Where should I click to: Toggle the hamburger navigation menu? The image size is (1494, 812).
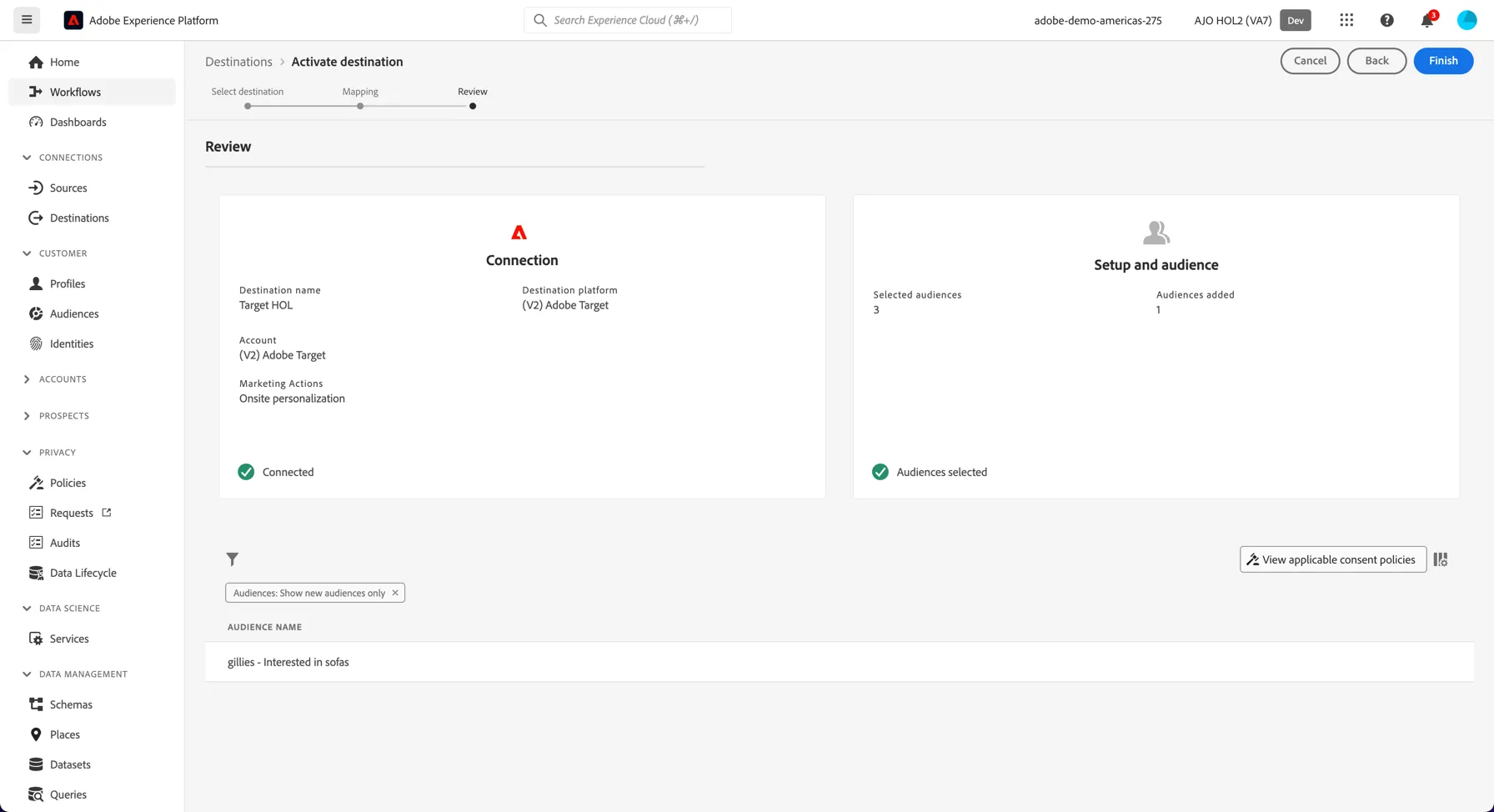click(27, 20)
